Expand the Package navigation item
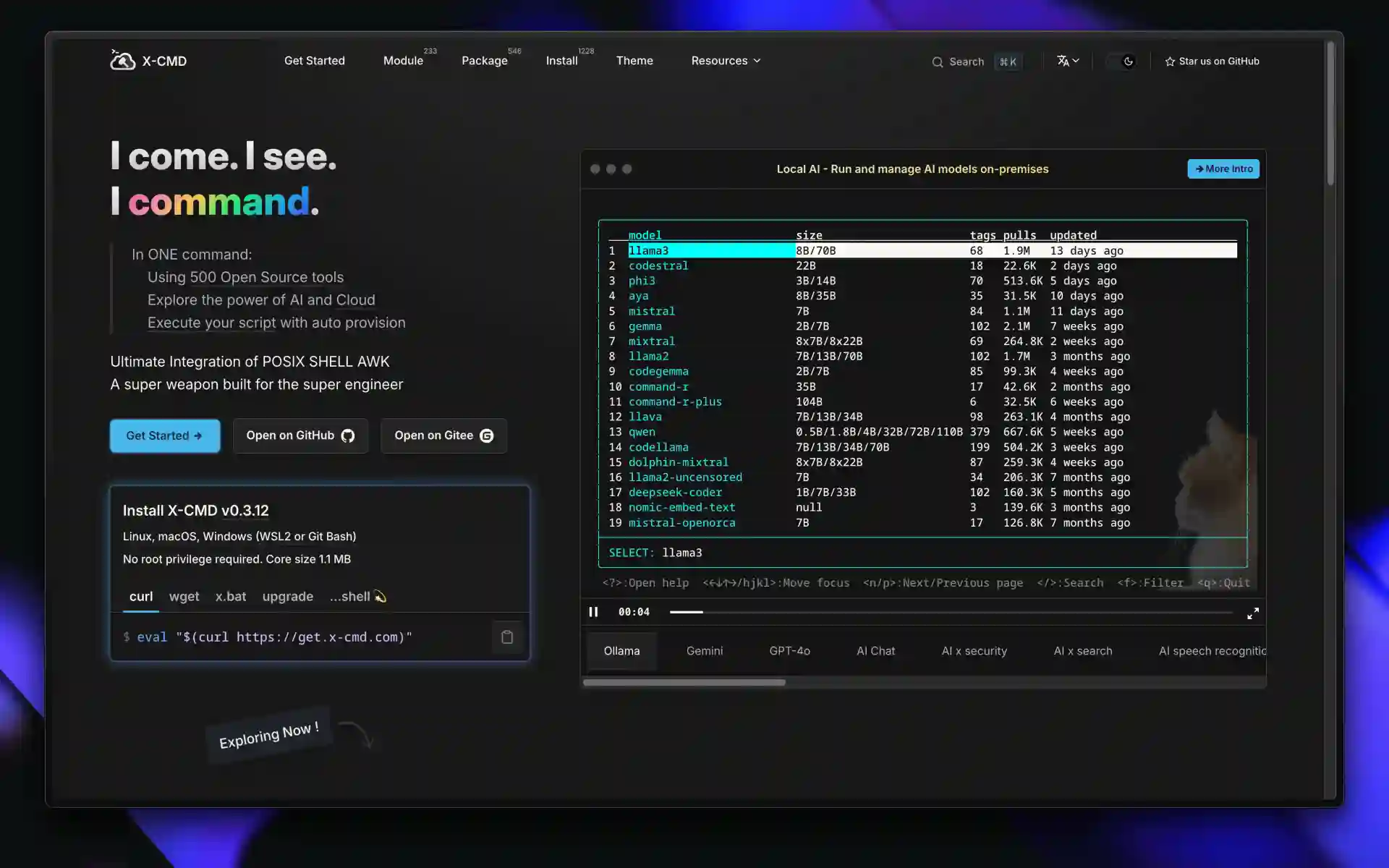 485,60
